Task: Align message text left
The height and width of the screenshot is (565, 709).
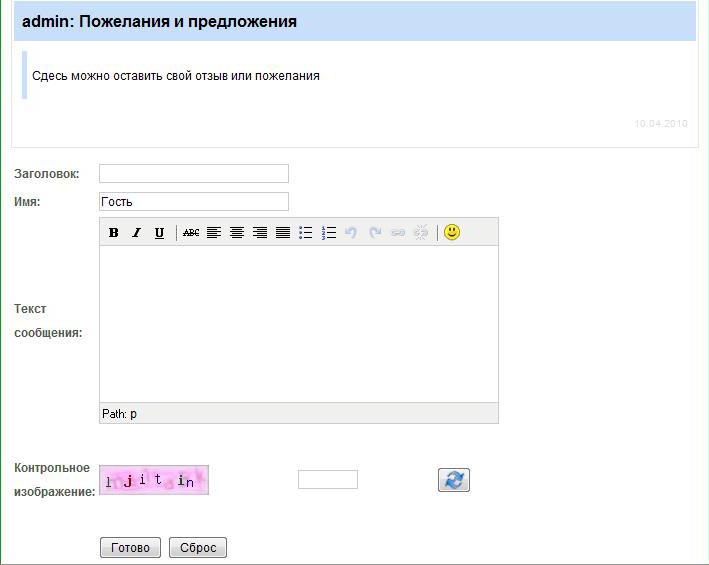Action: [214, 233]
